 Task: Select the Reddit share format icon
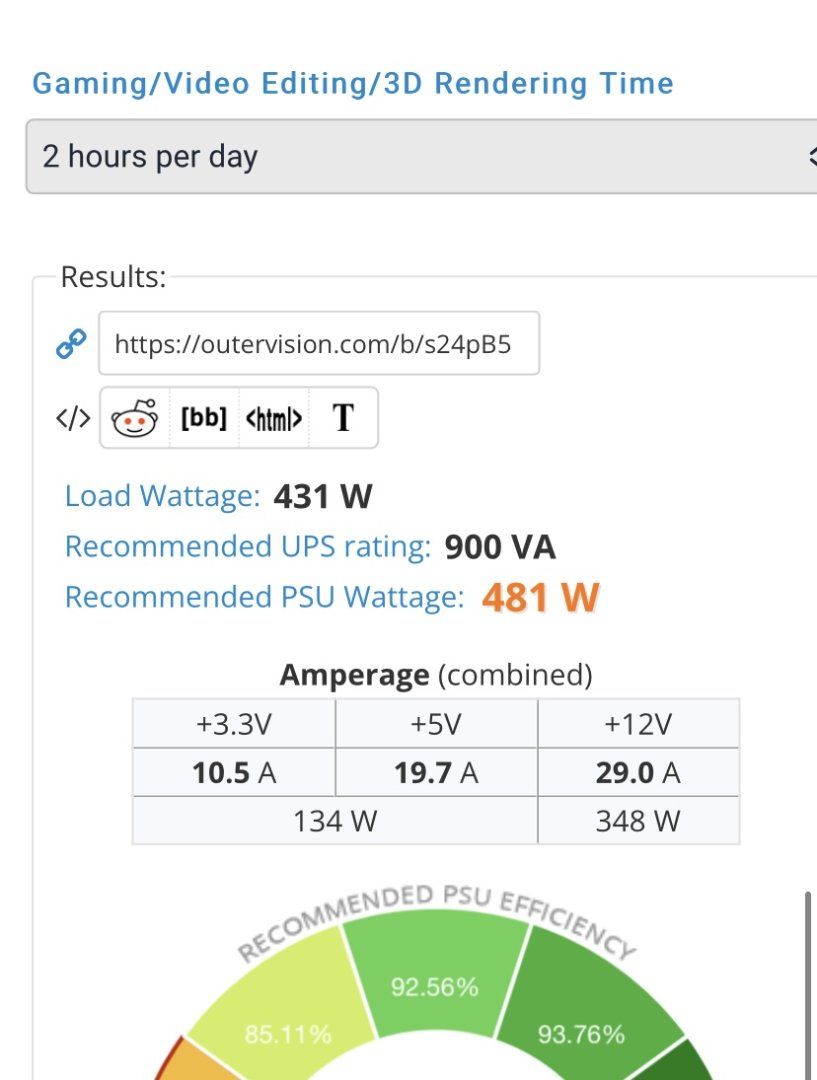[x=136, y=418]
